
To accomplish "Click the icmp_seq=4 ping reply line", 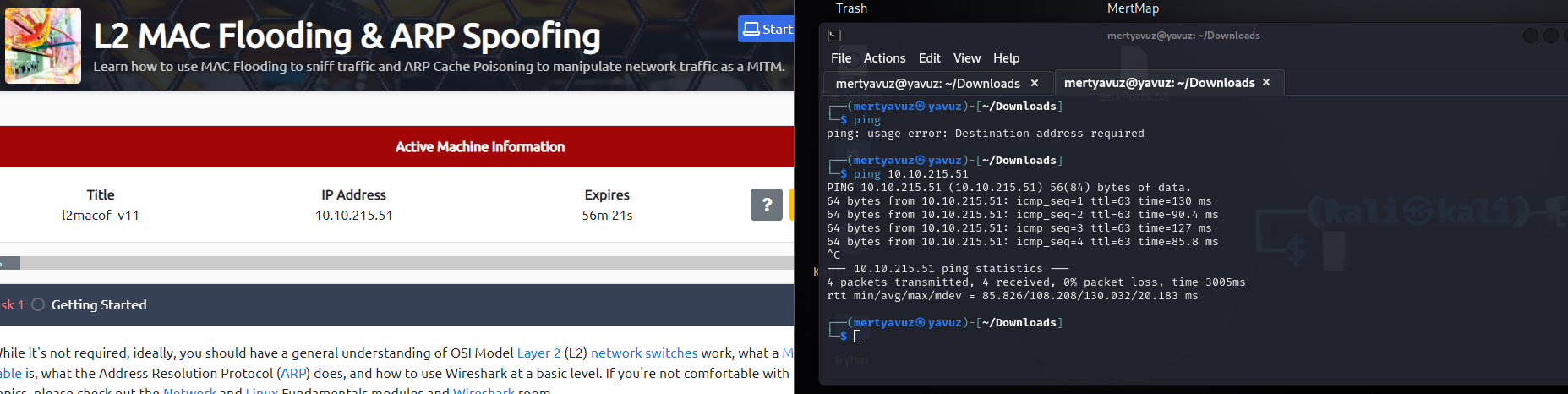I will tap(1023, 242).
